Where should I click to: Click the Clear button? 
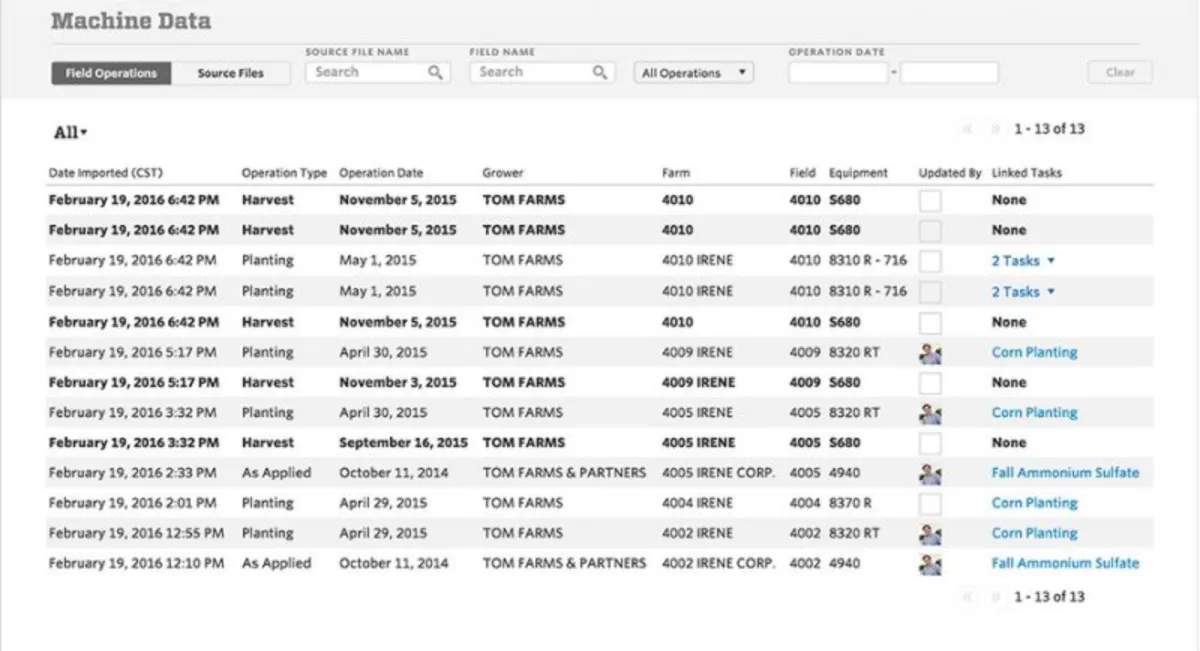click(1120, 72)
